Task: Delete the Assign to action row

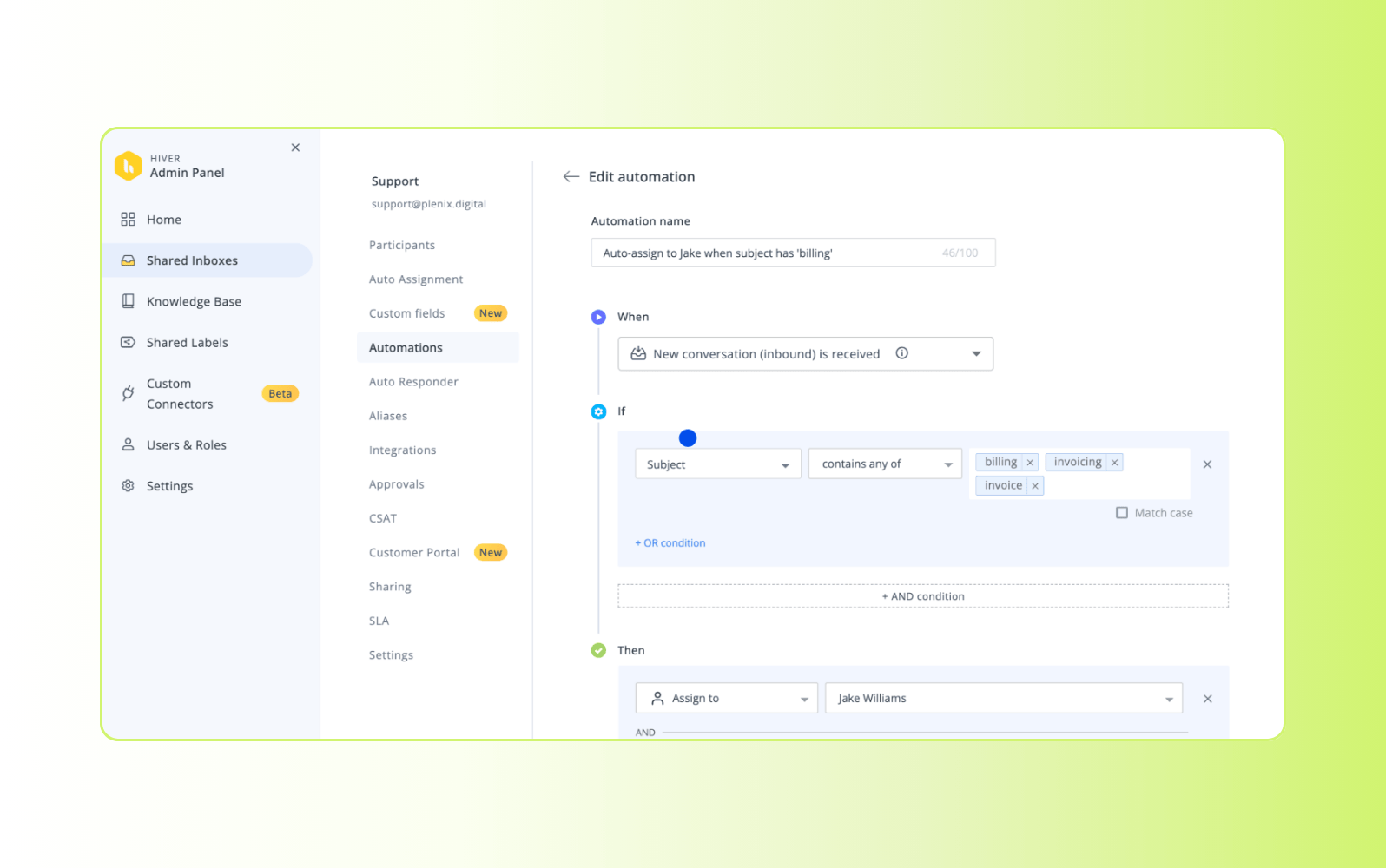Action: pyautogui.click(x=1207, y=699)
